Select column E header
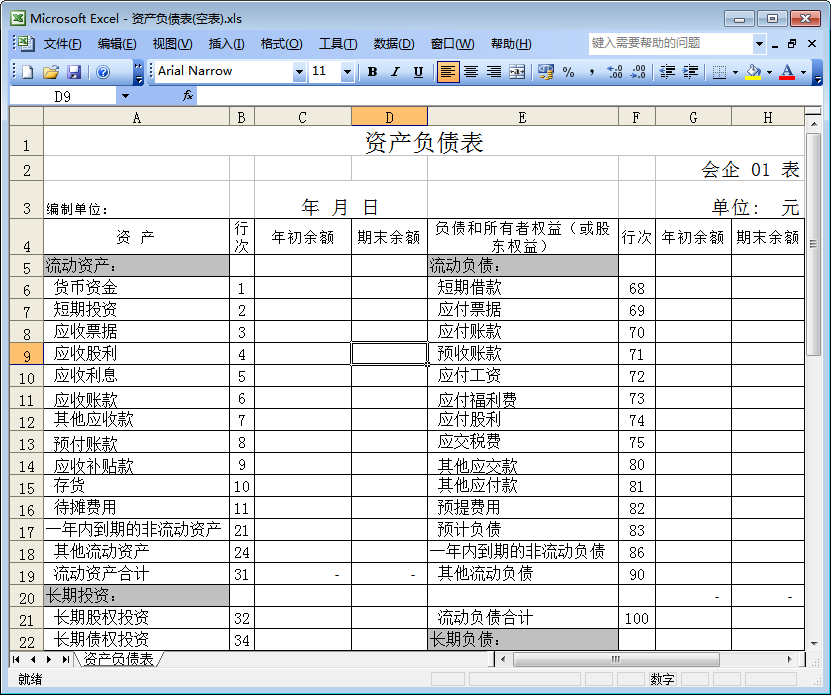Image resolution: width=831 pixels, height=695 pixels. point(523,117)
